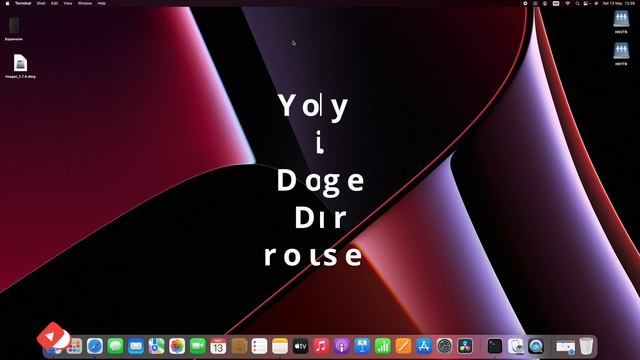Open the Edit menu
This screenshot has height=360, width=640.
[54, 3]
